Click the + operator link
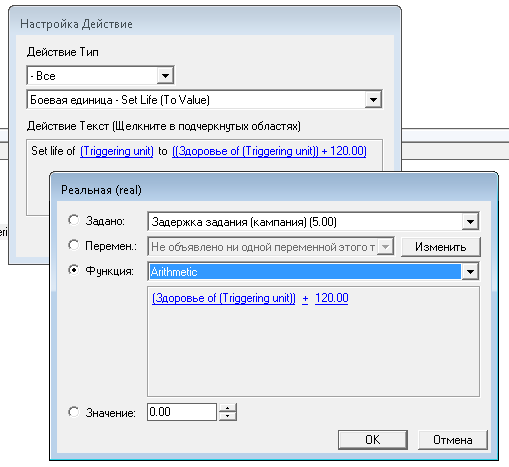Screen dimensions: 509x467 click(305, 298)
